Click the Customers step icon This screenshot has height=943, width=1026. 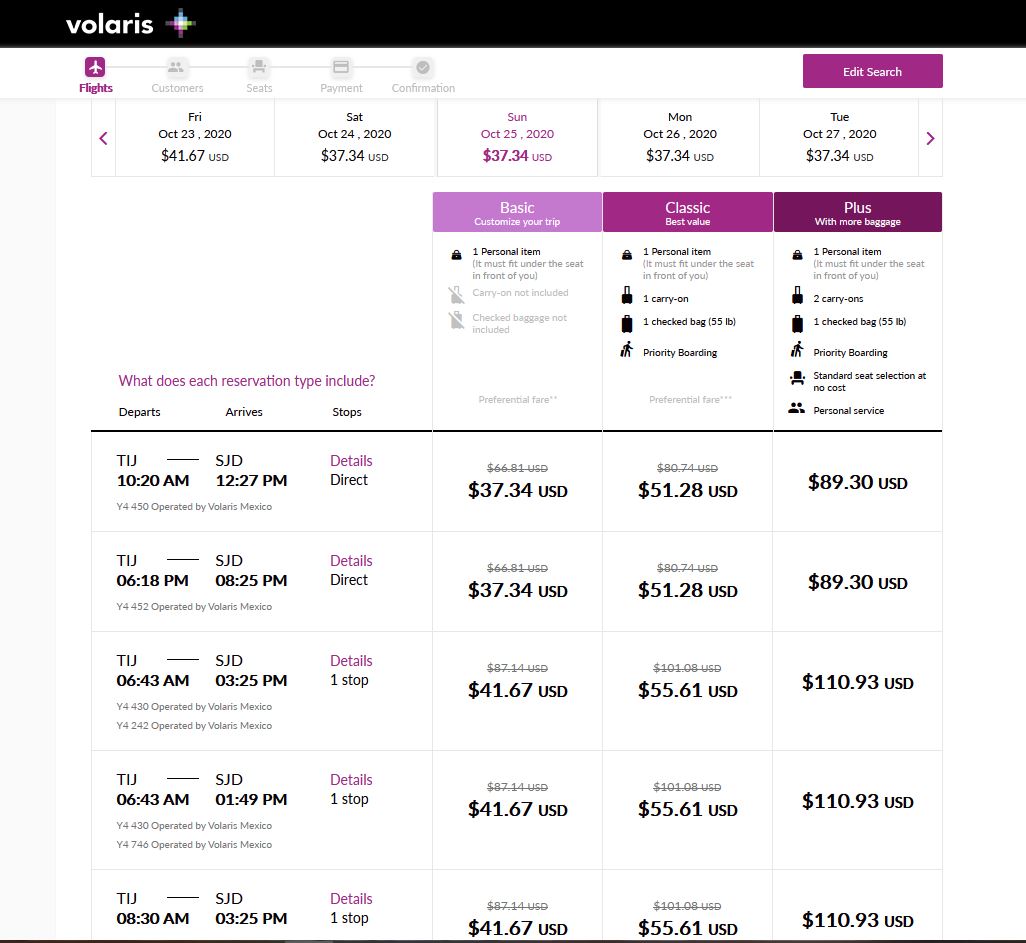pyautogui.click(x=177, y=65)
